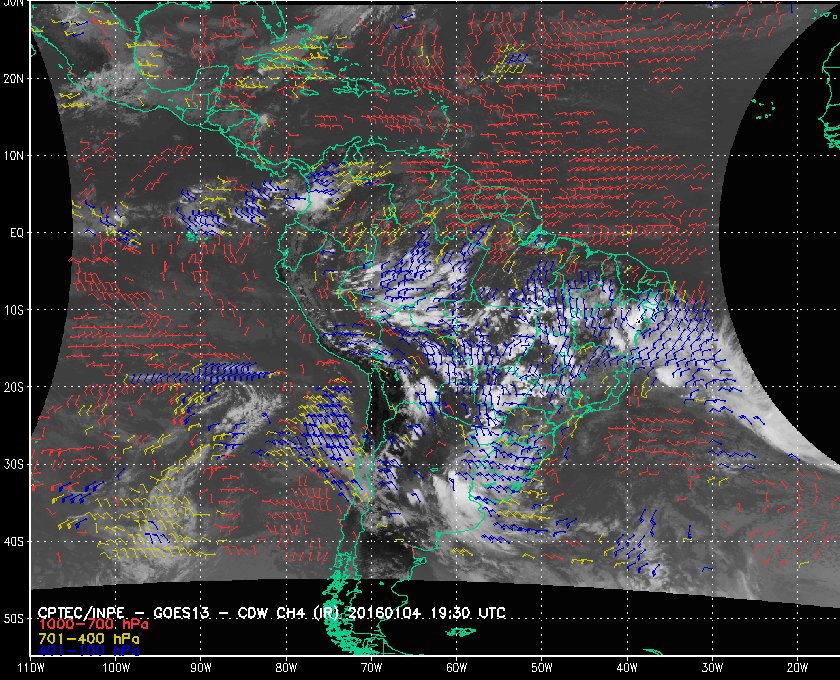Select the 20S latitude label

pos(13,387)
